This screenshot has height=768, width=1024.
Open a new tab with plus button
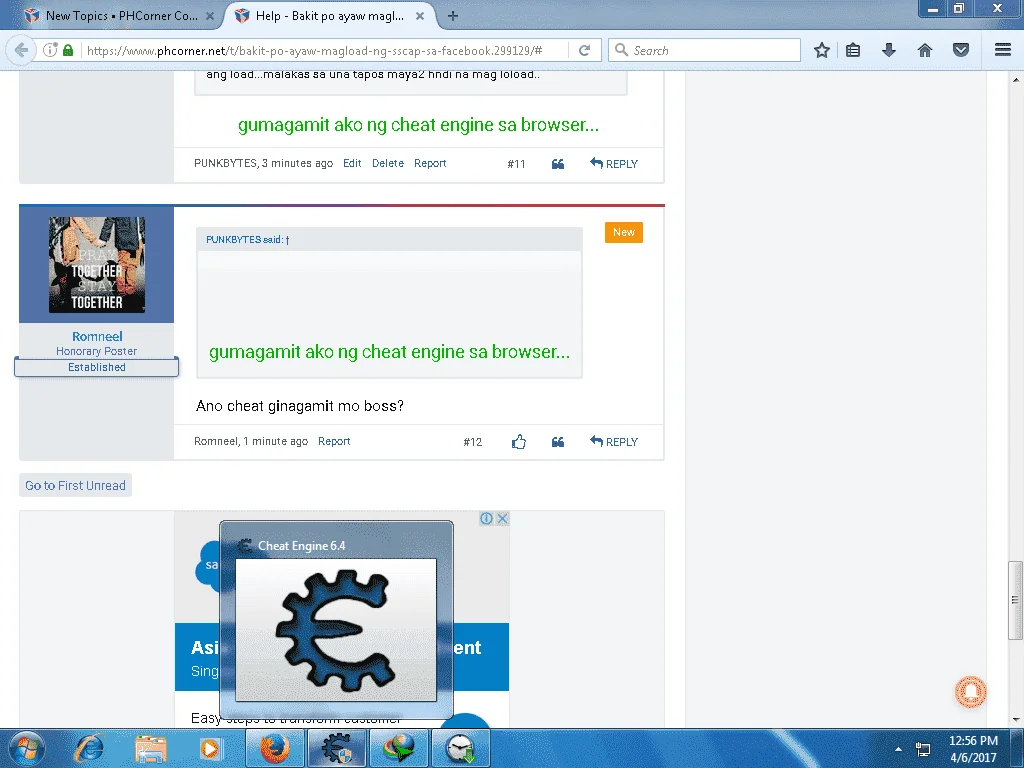(x=453, y=16)
